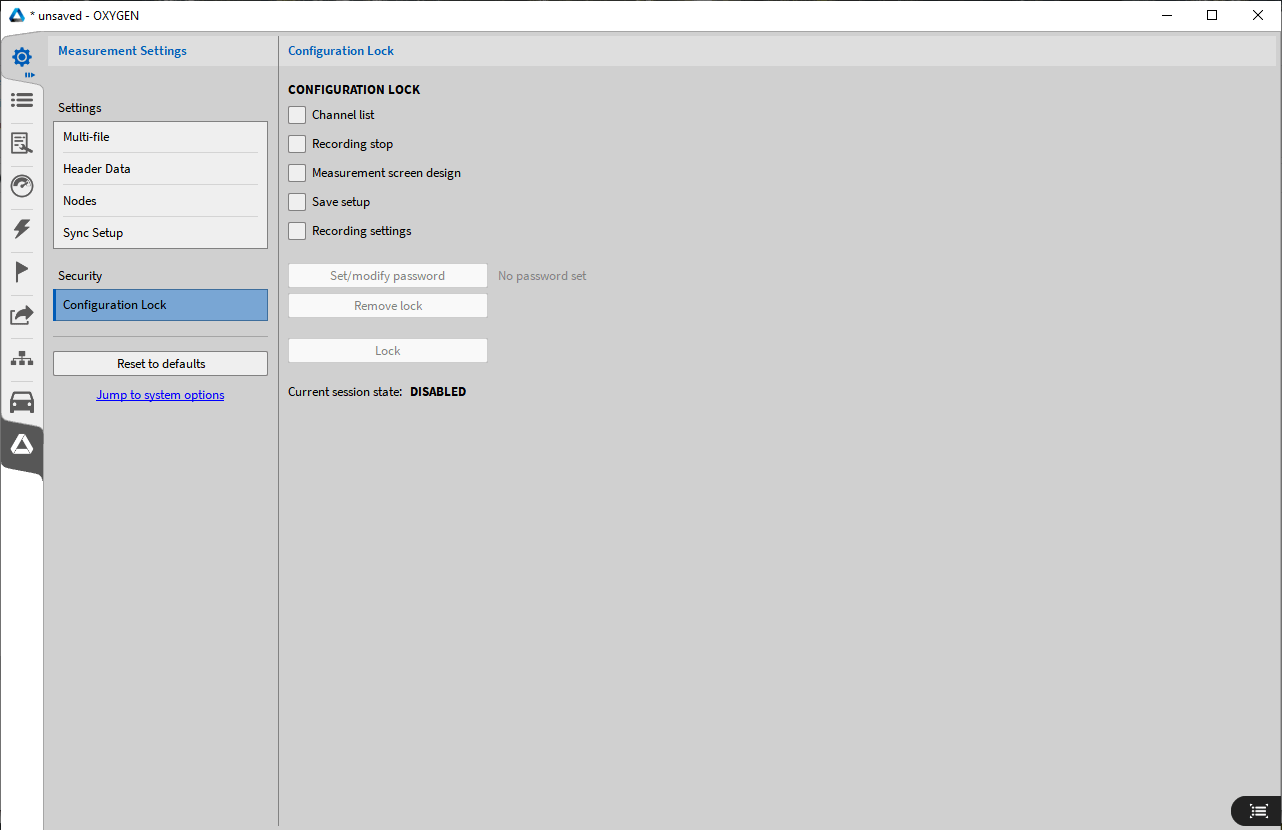Open the flag marker sidebar icon
This screenshot has height=830, width=1282.
click(22, 272)
